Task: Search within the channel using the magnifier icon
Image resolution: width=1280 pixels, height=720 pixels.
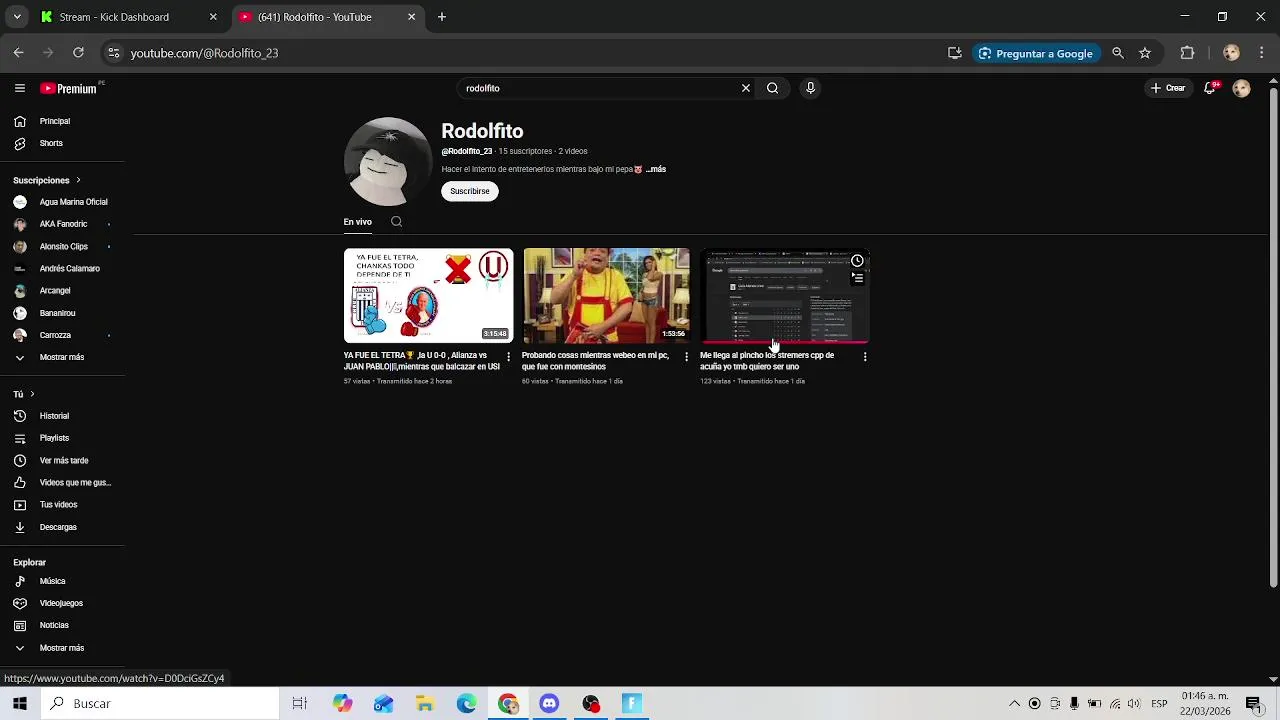Action: (x=396, y=222)
